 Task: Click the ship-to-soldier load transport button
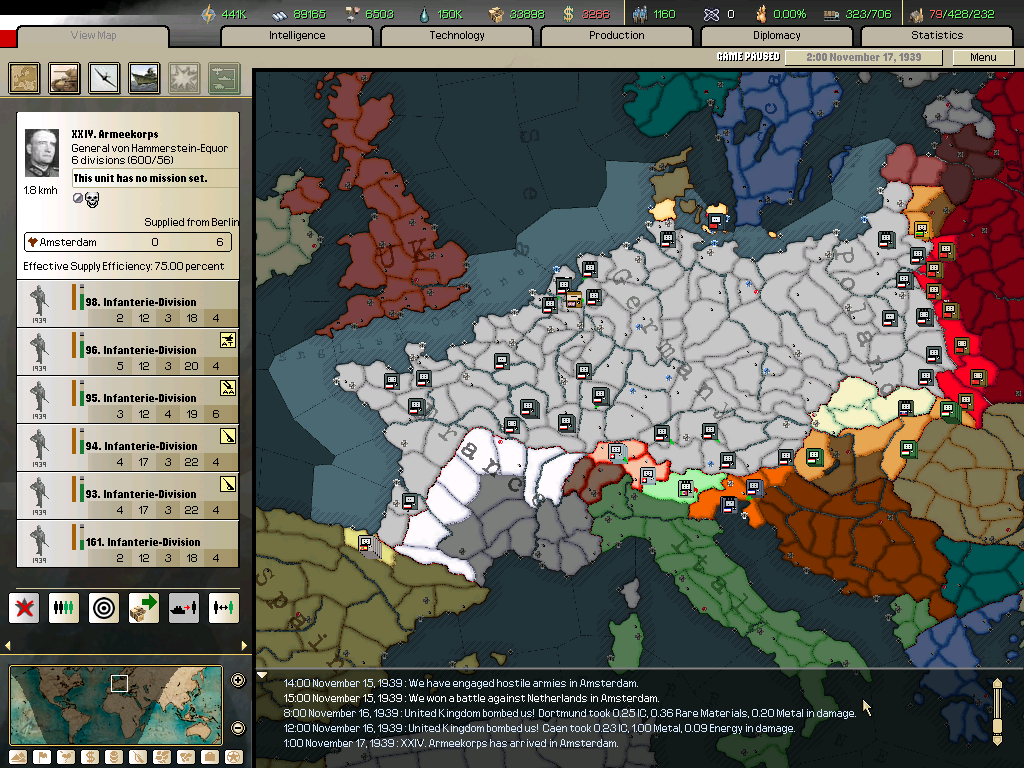(x=184, y=608)
